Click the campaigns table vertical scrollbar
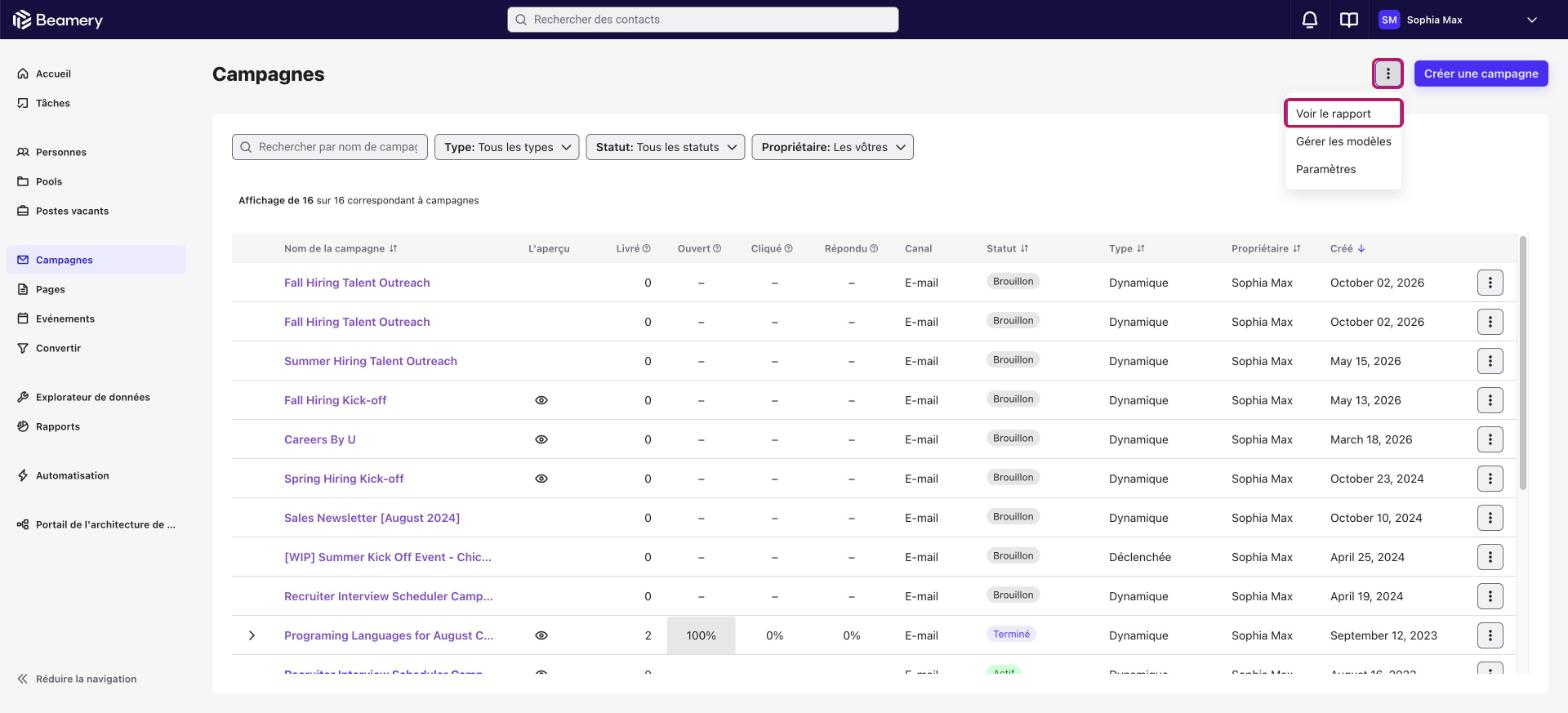Image resolution: width=1568 pixels, height=713 pixels. click(1523, 362)
